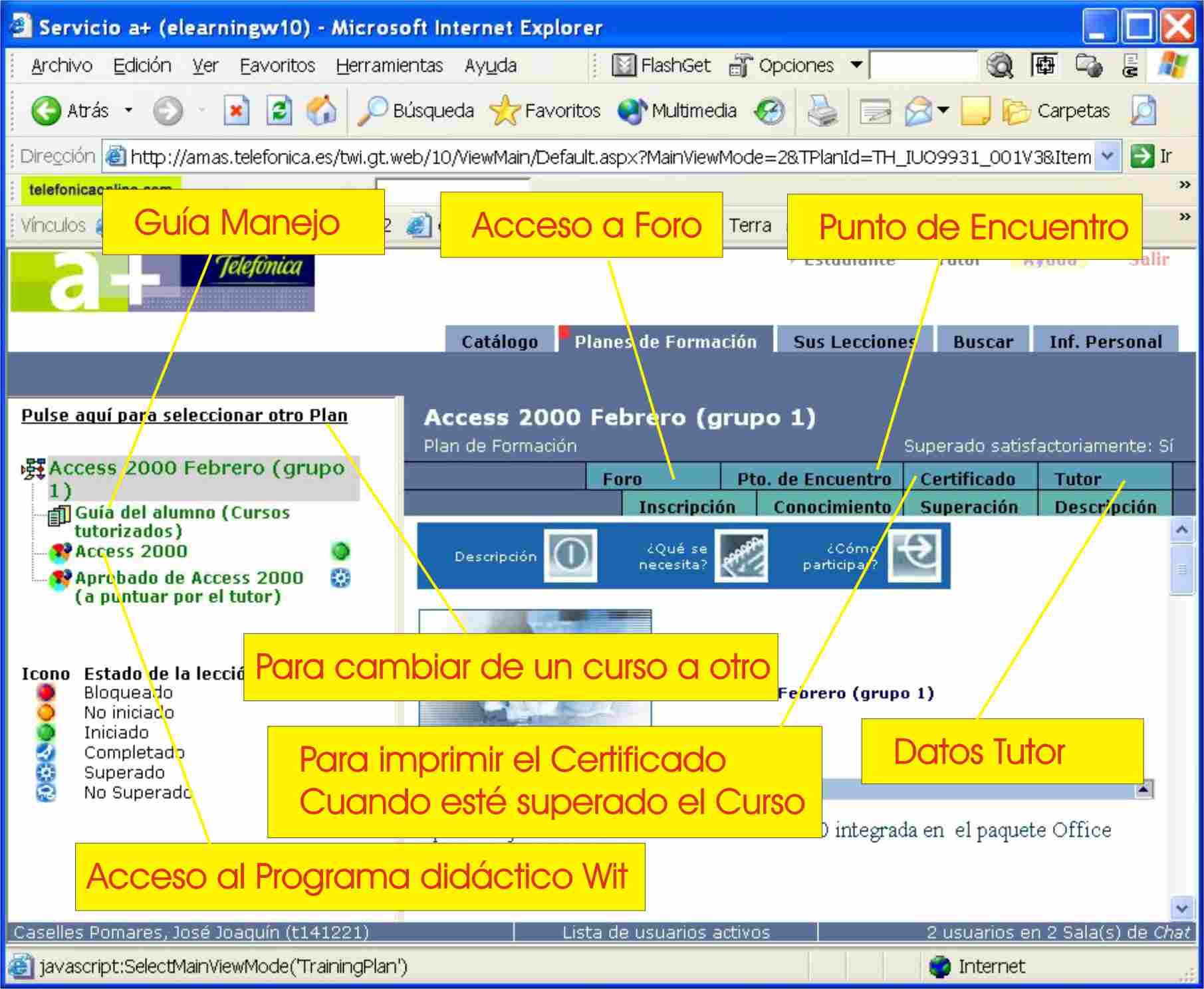
Task: Open Búsqueda search in toolbar
Action: click(x=417, y=110)
